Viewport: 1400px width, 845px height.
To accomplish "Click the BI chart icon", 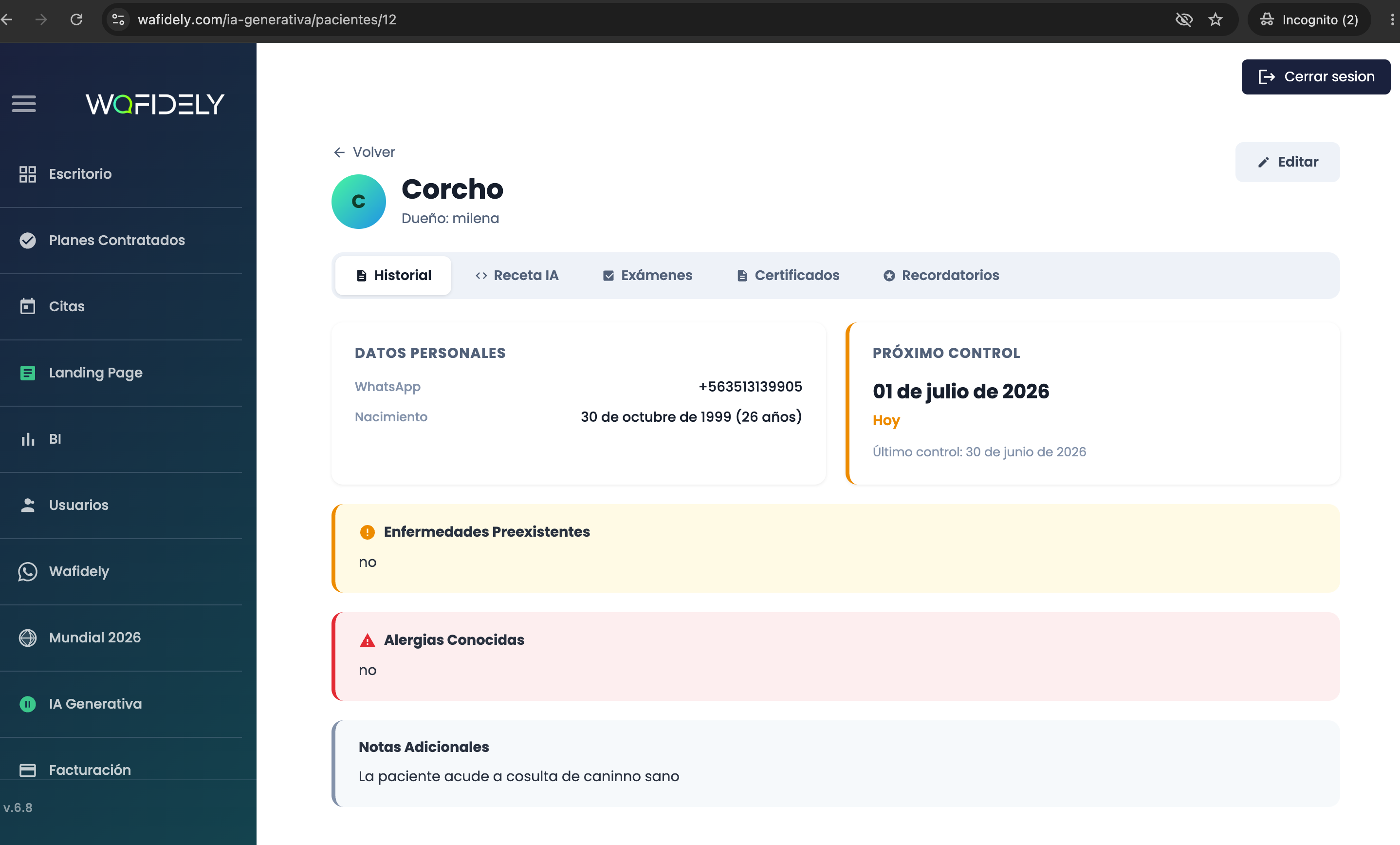I will coord(27,439).
